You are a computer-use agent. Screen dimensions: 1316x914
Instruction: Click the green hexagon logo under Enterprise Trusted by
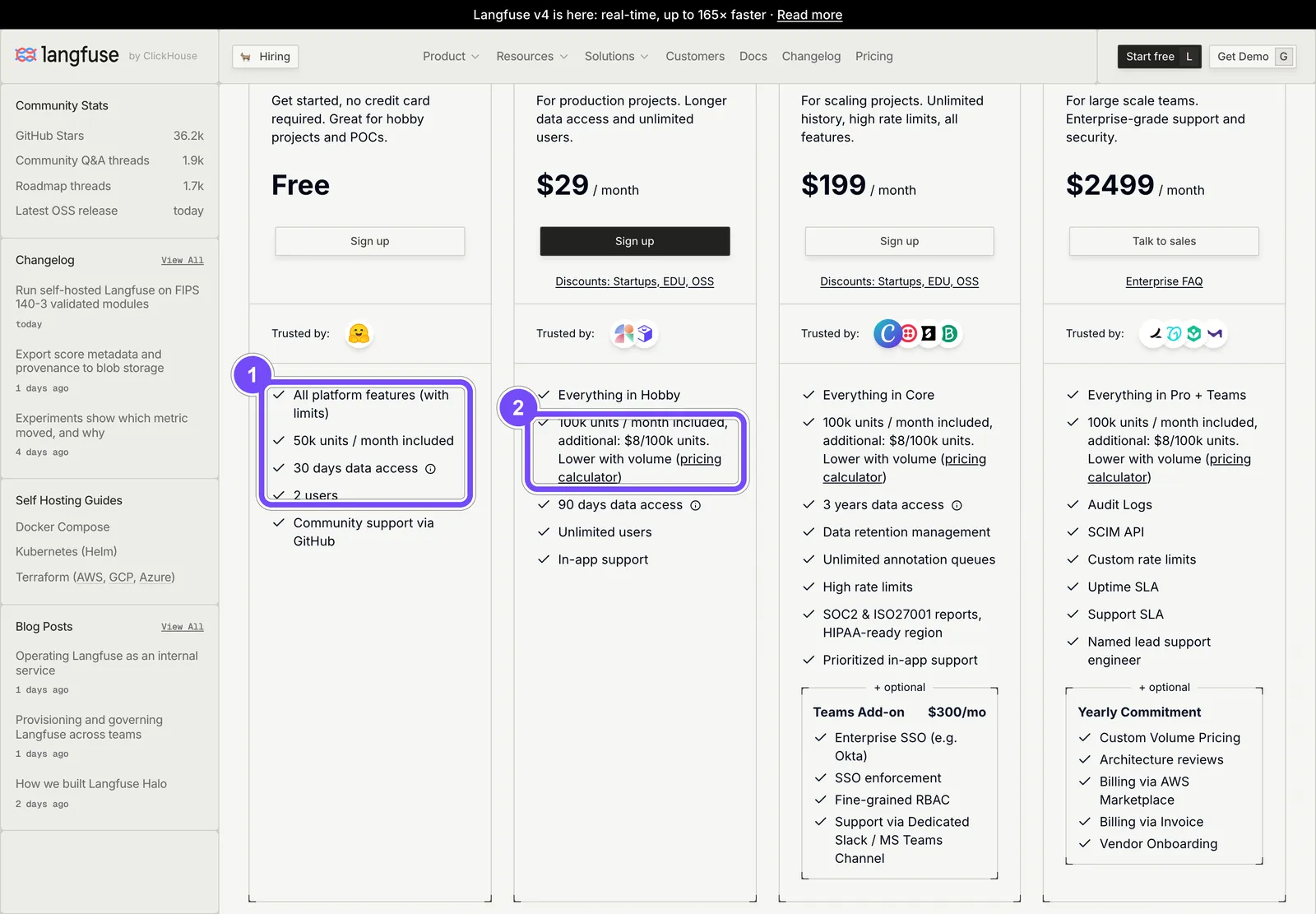[x=1194, y=333]
